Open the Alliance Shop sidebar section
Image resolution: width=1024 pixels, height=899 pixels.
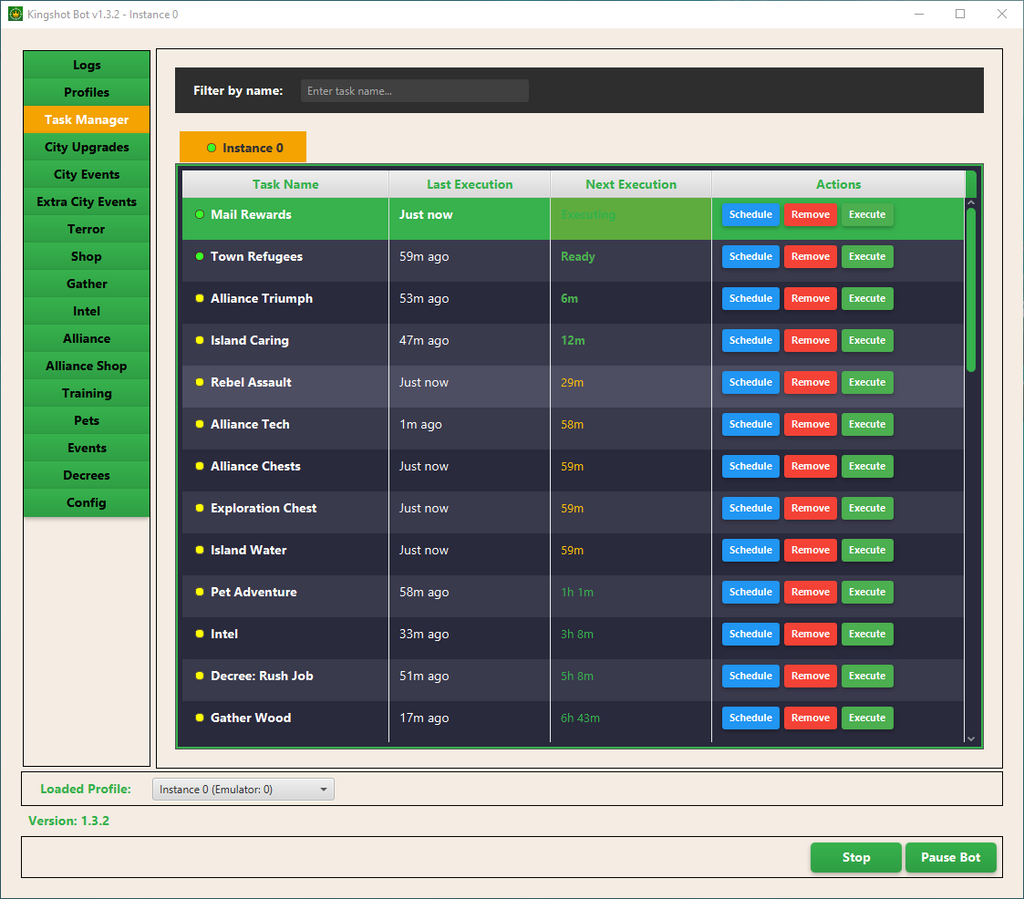click(87, 366)
